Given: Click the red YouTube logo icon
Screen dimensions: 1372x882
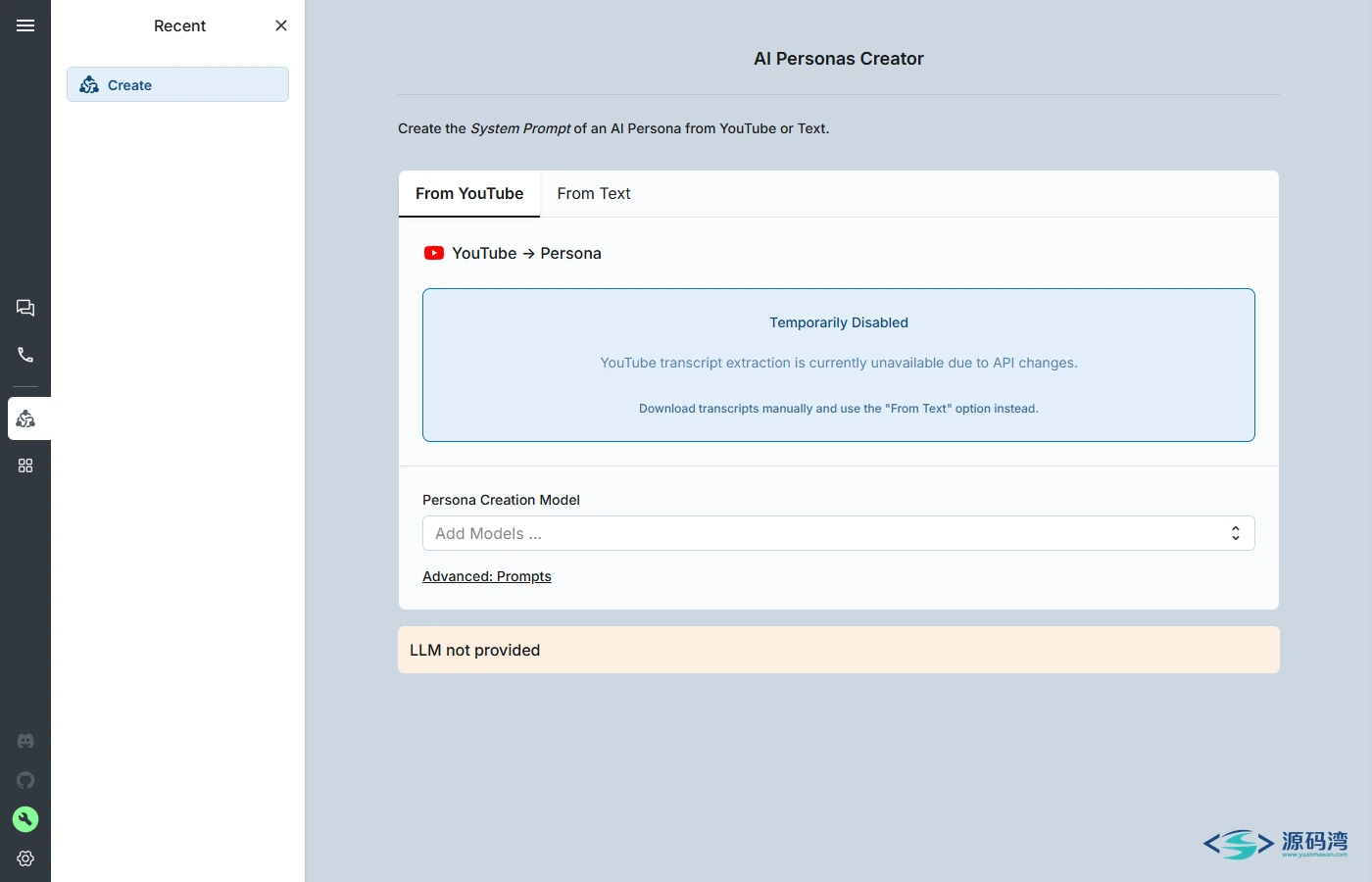Looking at the screenshot, I should click(x=434, y=253).
